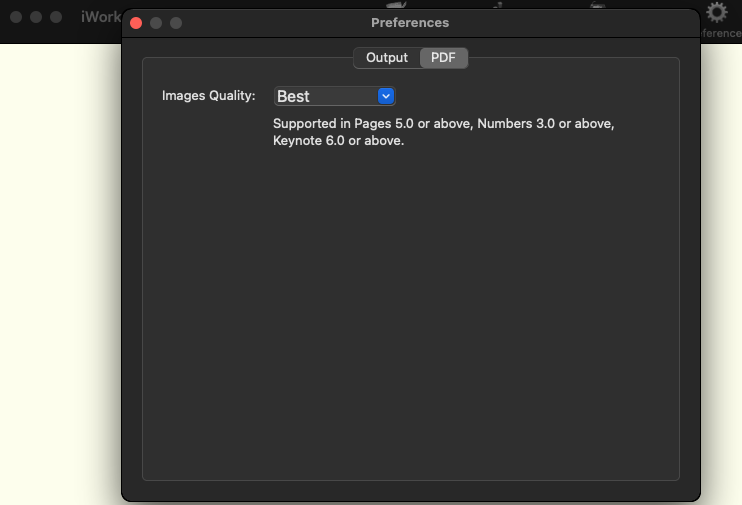Click the Preferences gear icon in toolbar
The height and width of the screenshot is (505, 742).
coord(716,12)
